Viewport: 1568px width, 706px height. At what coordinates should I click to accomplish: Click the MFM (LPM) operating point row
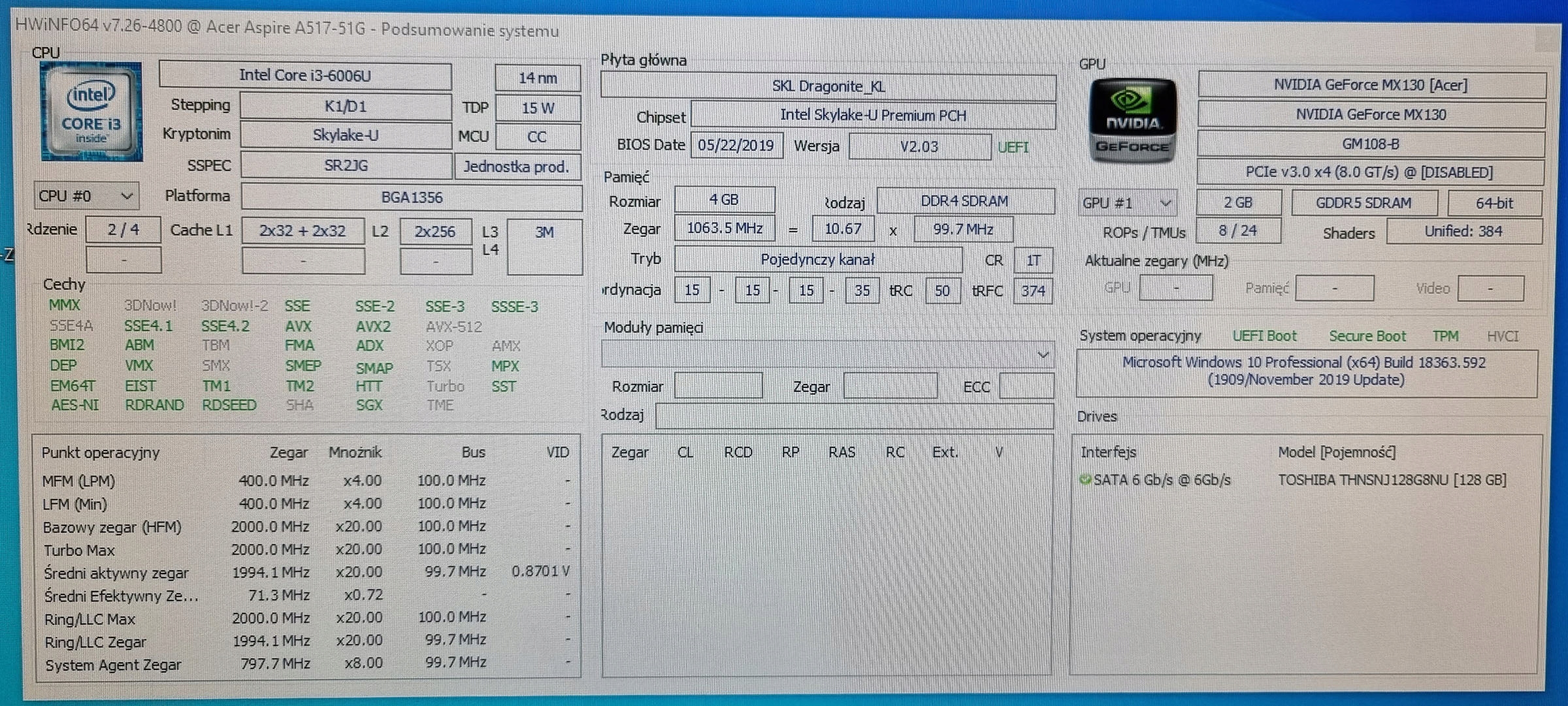[306, 481]
